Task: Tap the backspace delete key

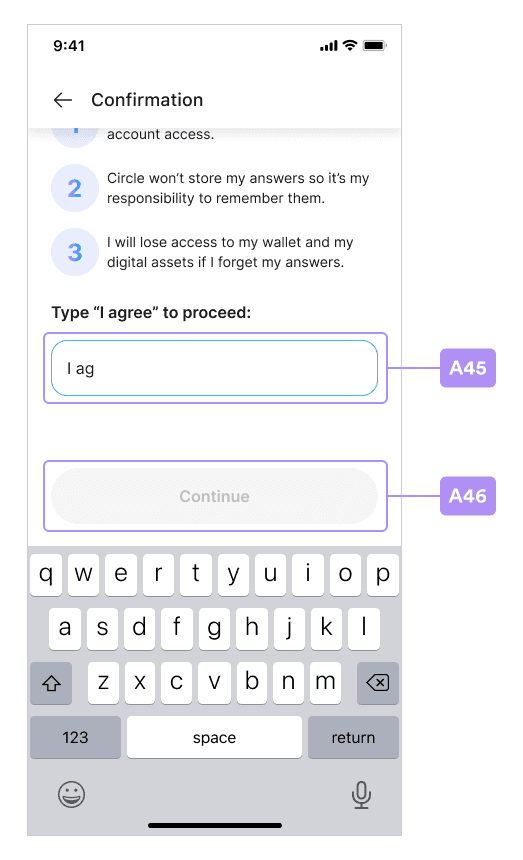Action: pos(378,683)
